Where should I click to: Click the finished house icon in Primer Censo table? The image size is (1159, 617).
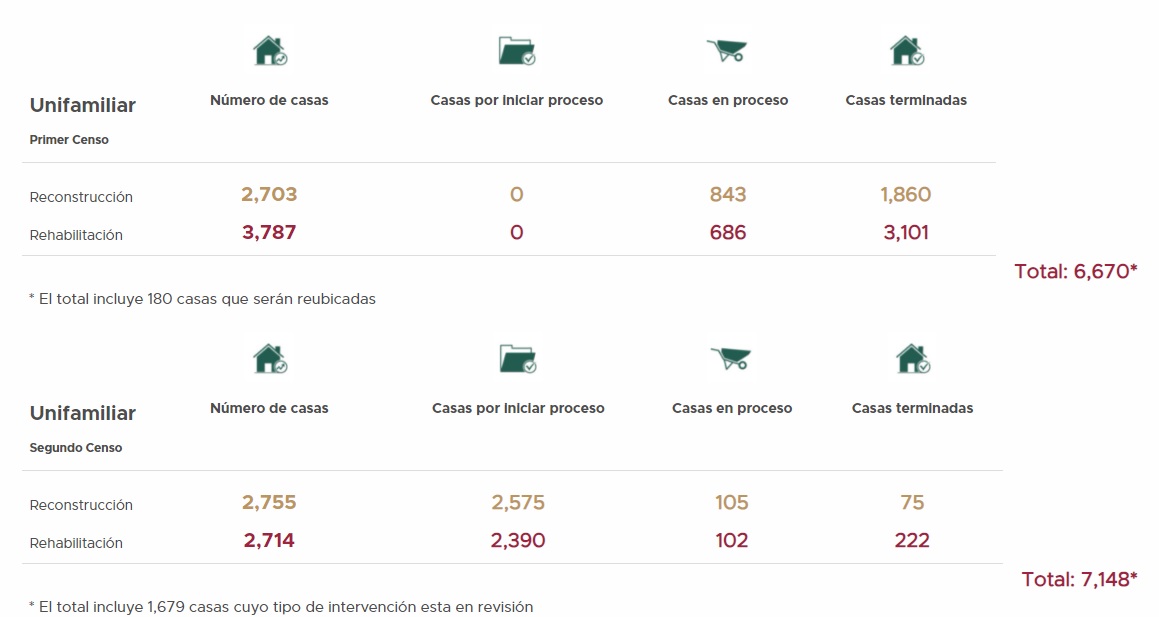pos(906,51)
